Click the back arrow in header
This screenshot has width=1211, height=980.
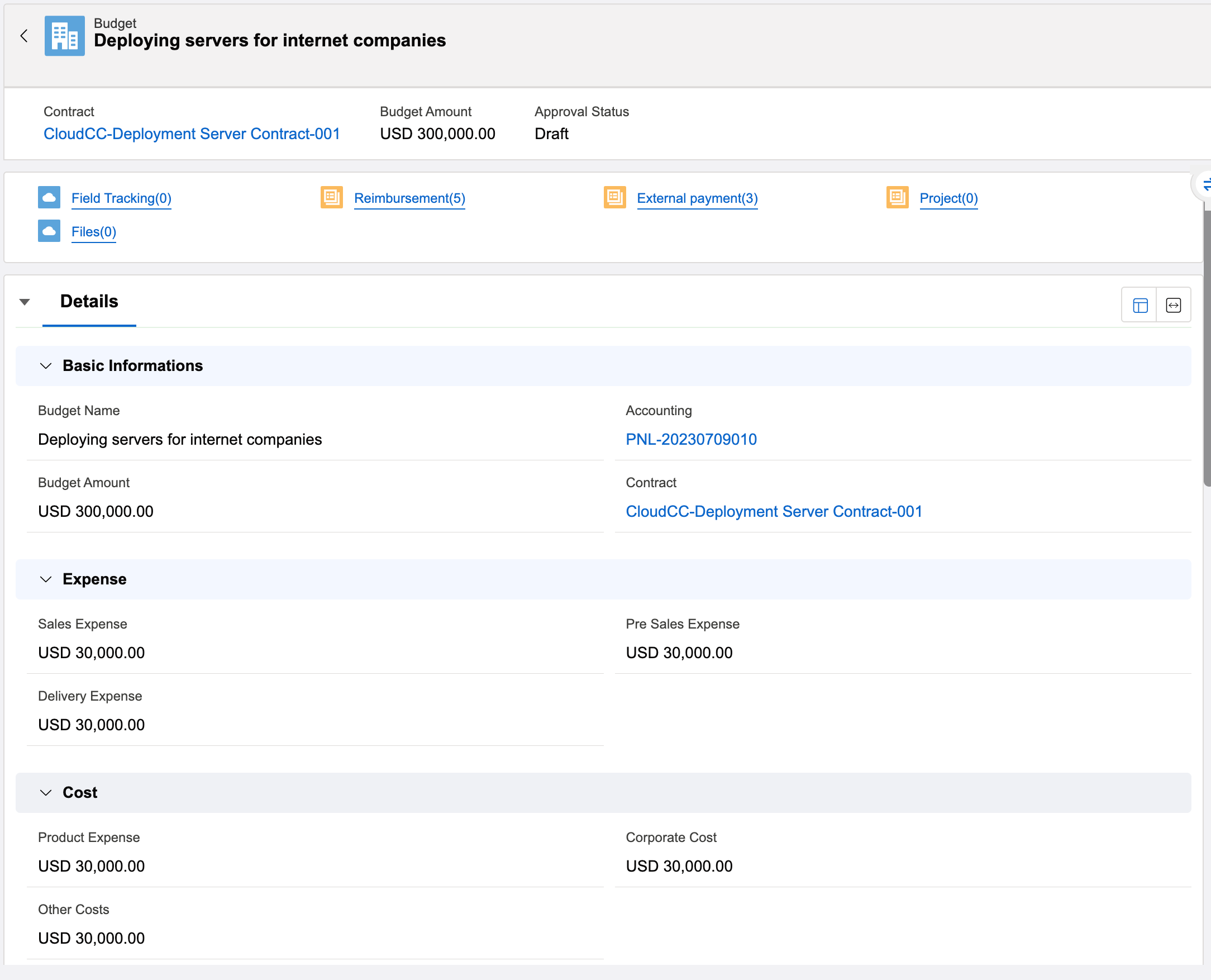click(23, 36)
